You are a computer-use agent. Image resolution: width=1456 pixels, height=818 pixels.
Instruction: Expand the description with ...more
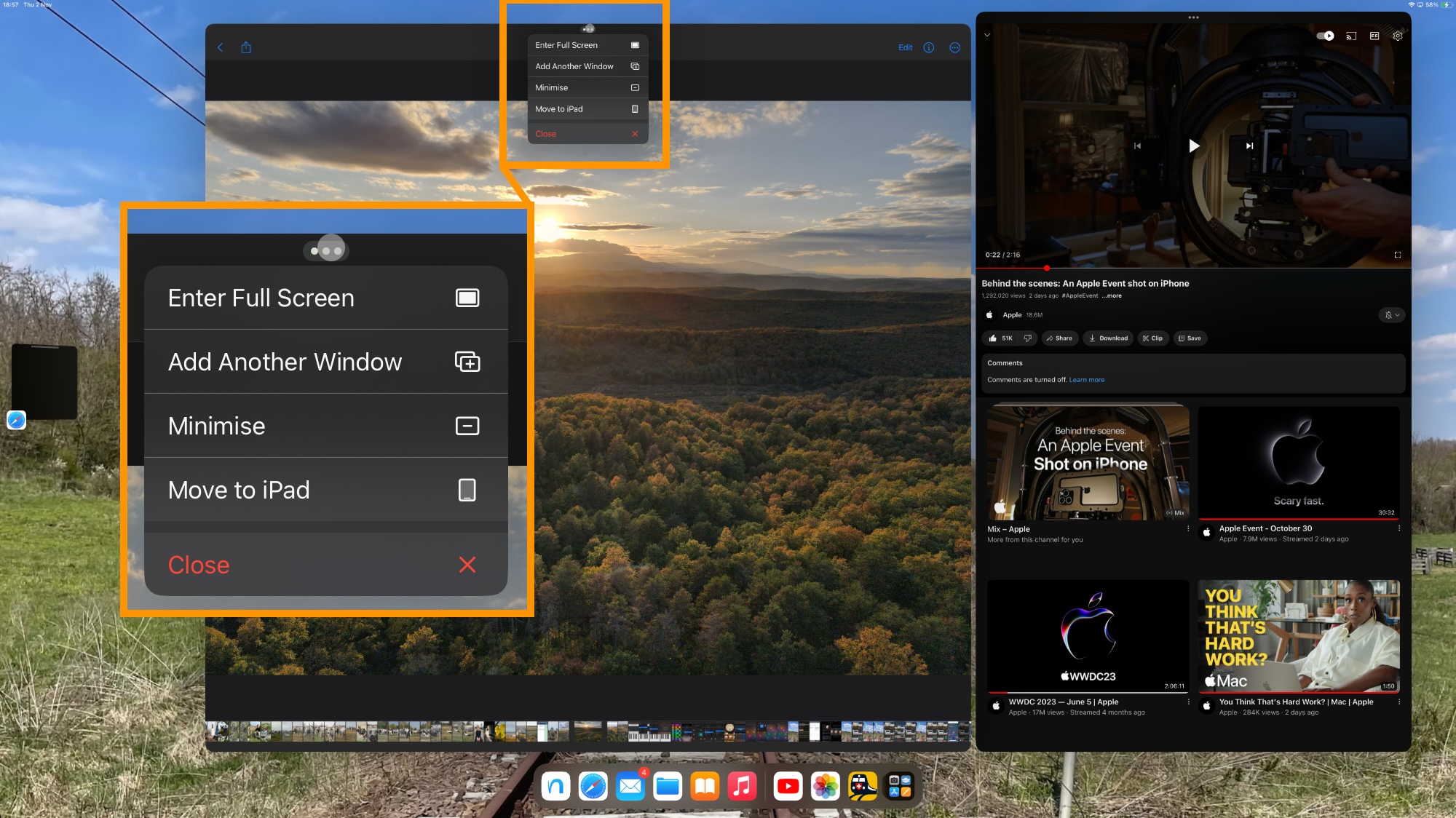1112,296
